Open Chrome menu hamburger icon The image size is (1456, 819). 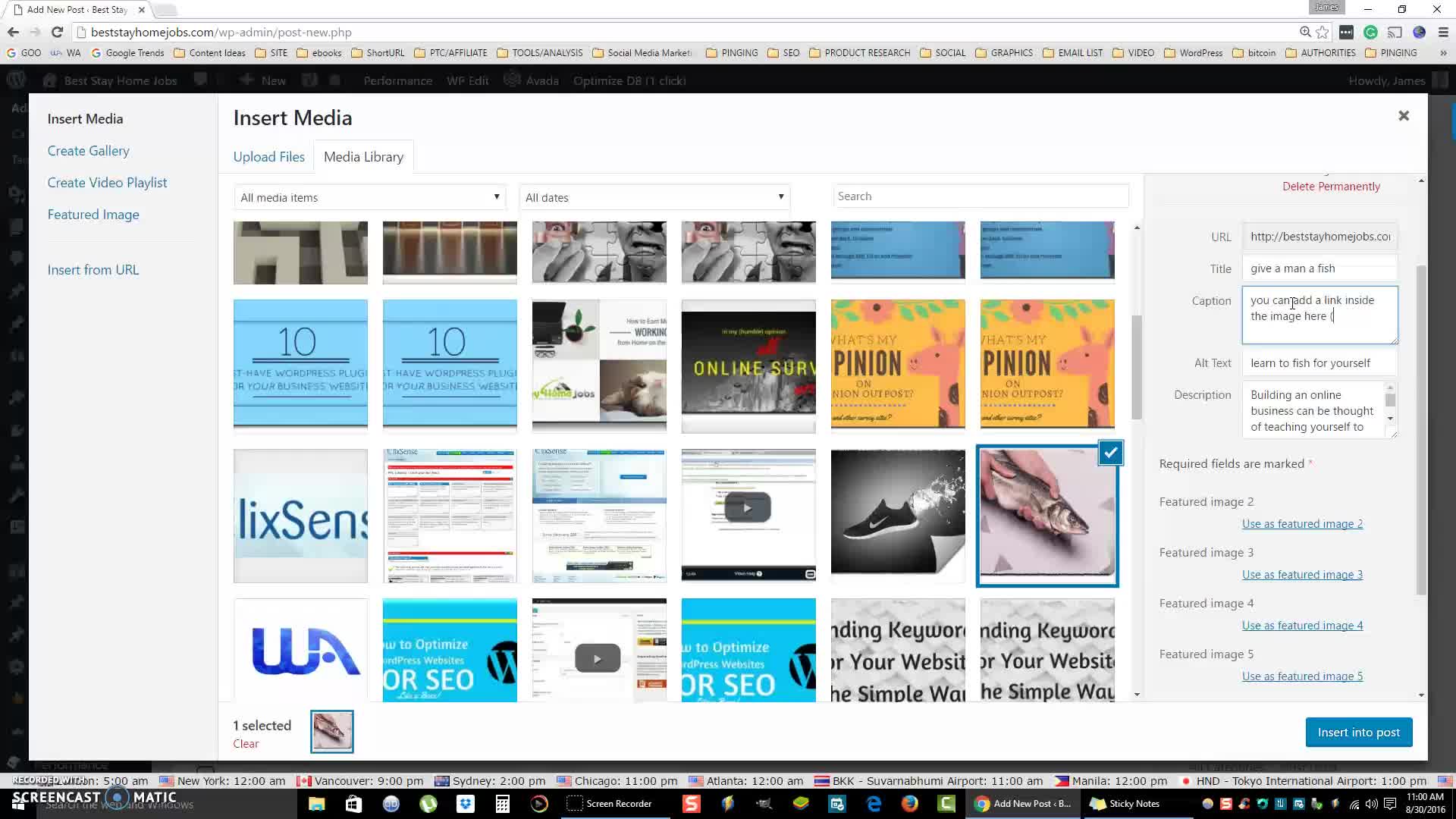1443,32
